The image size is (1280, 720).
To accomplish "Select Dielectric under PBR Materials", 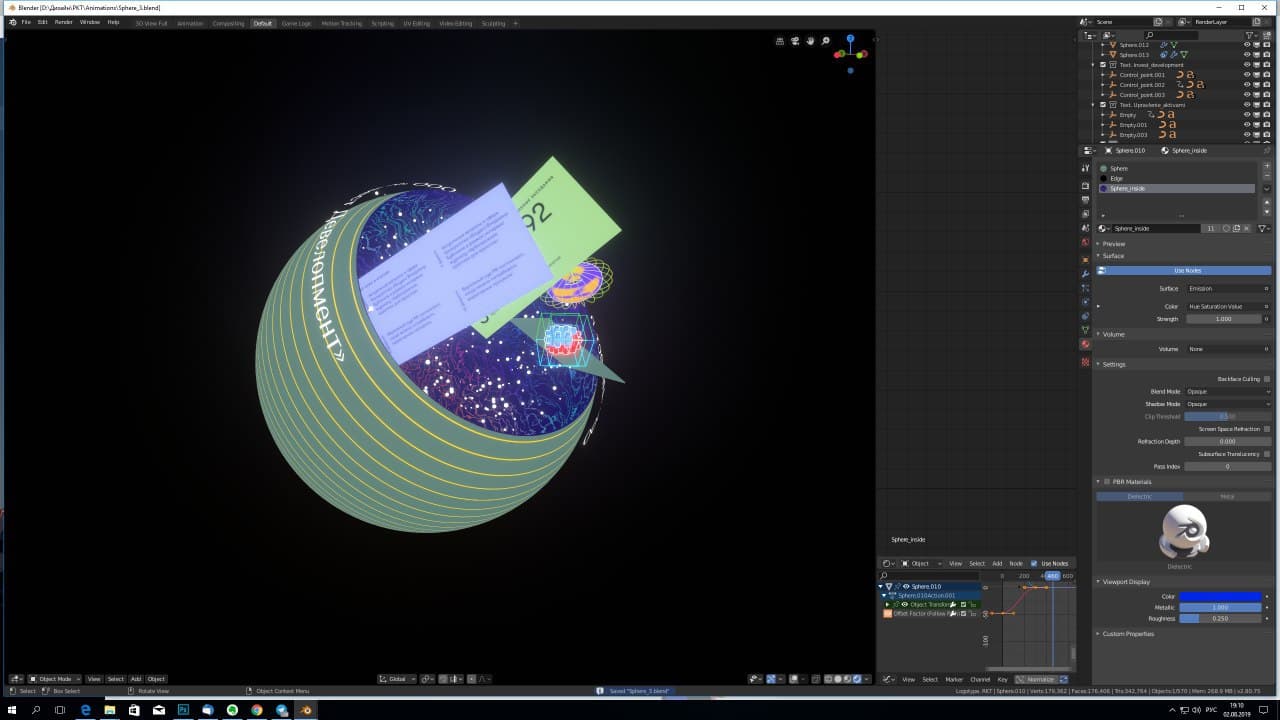I will click(x=1138, y=496).
